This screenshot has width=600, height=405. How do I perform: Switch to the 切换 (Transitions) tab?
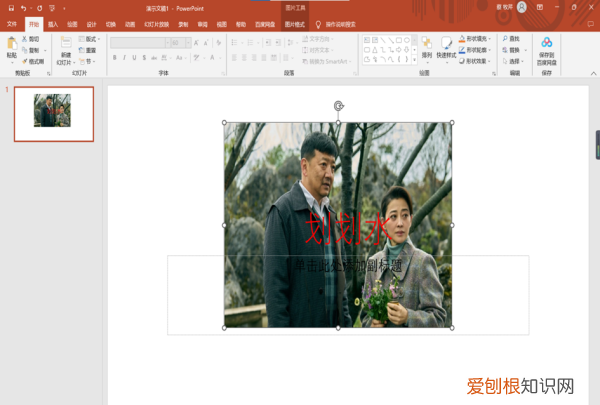click(x=111, y=24)
